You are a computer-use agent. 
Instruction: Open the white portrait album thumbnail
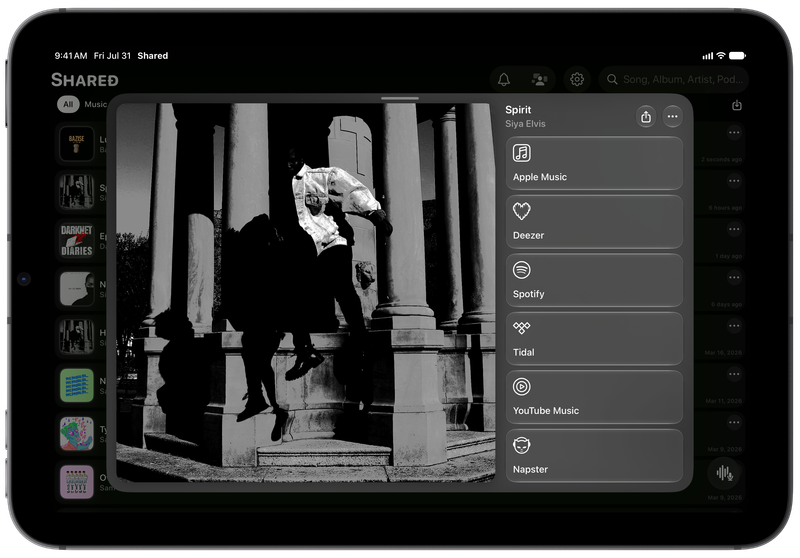(77, 289)
